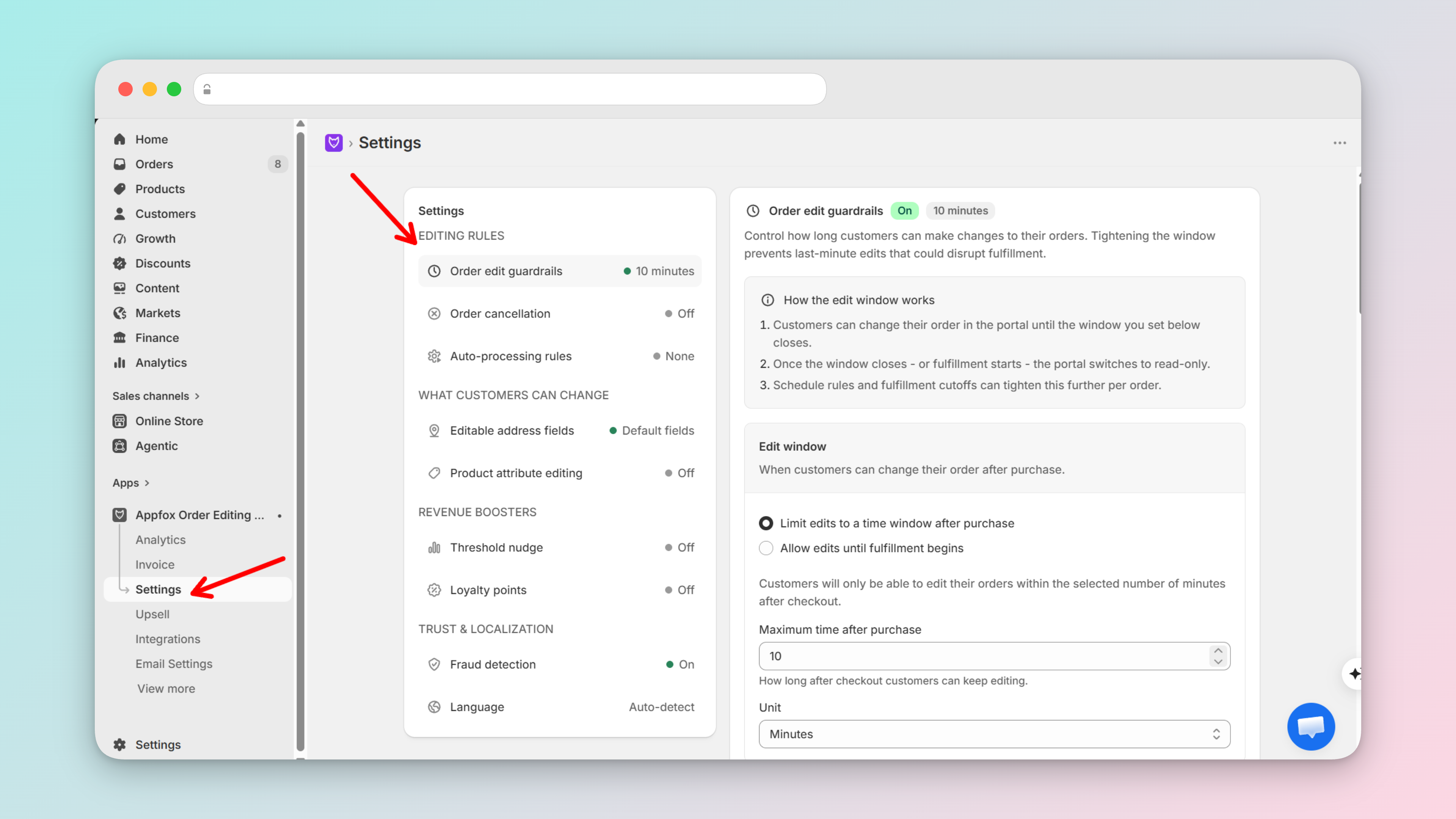
Task: Click the Customers person icon
Action: tap(119, 213)
